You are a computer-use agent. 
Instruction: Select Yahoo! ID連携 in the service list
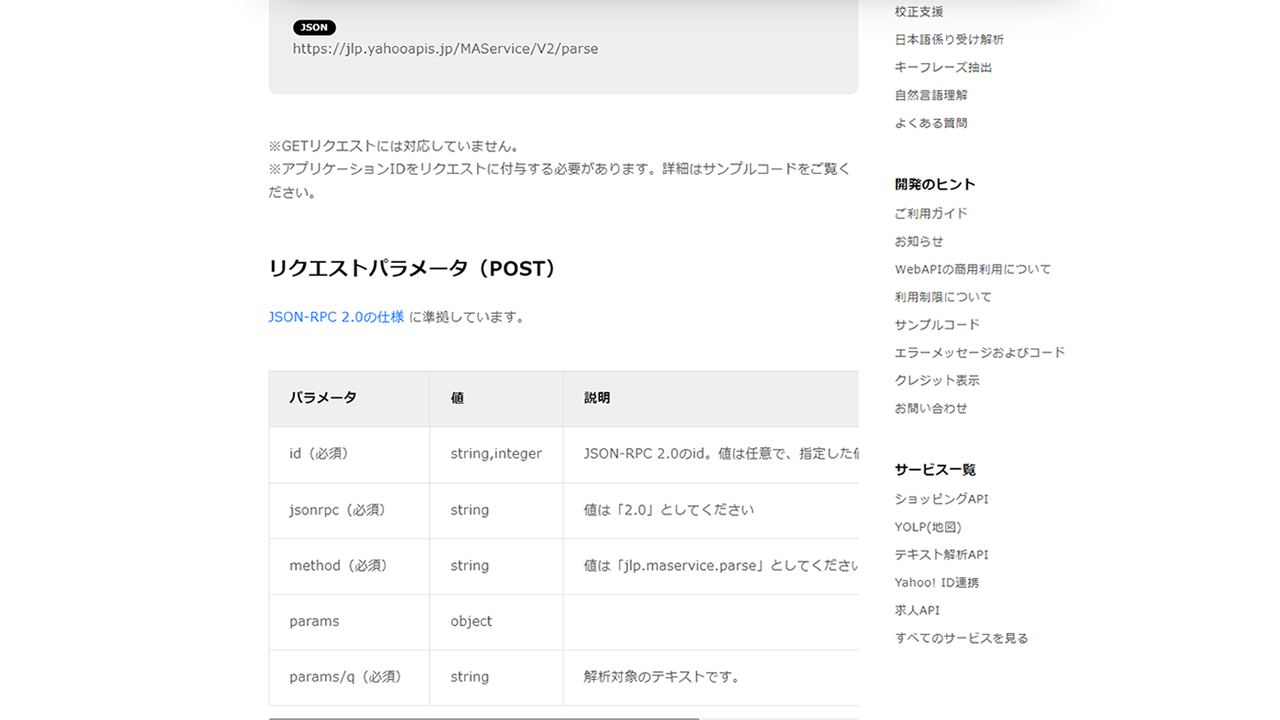[x=936, y=582]
